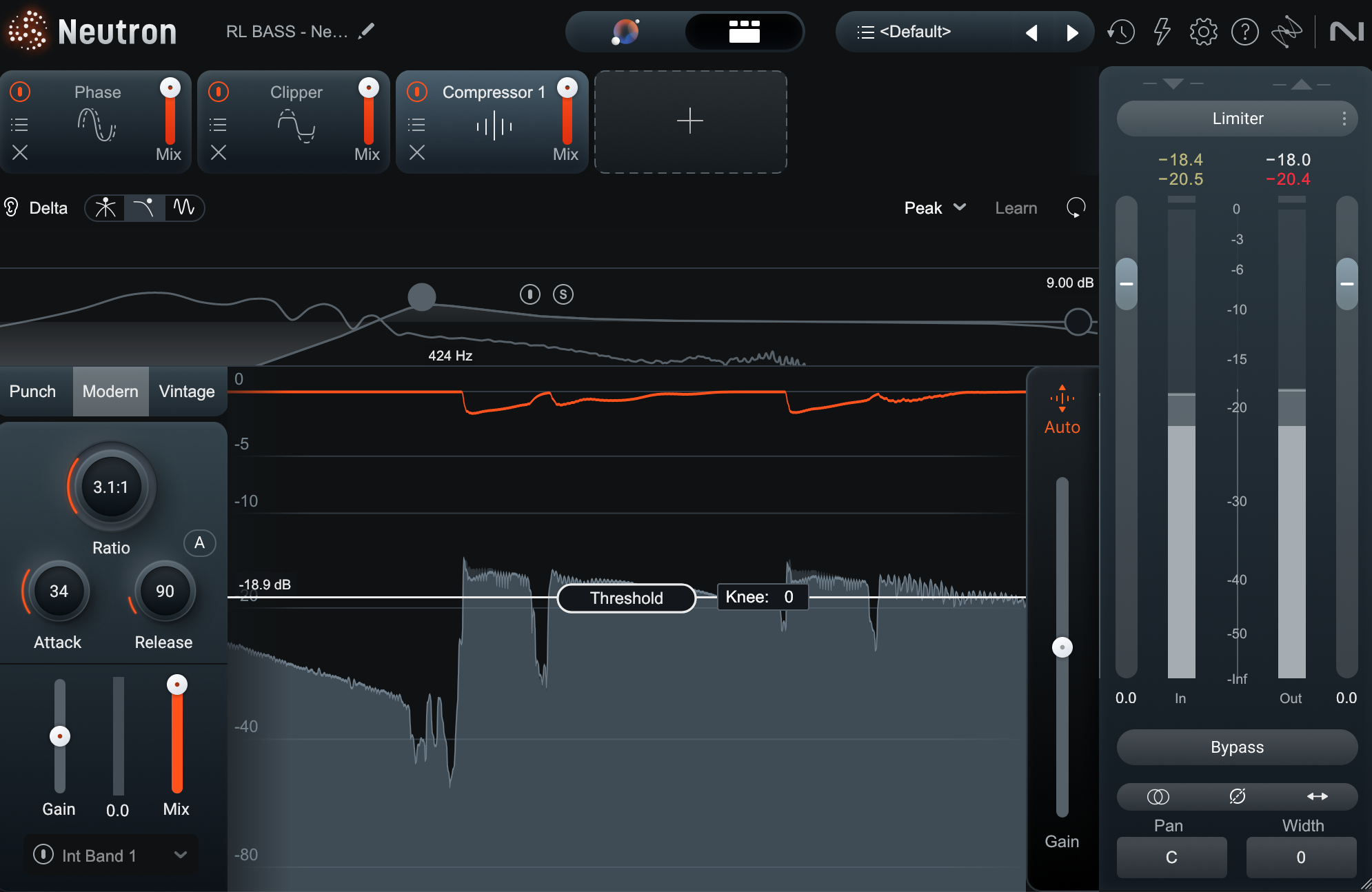Add a new module with the plus slot
1372x892 pixels.
[690, 121]
